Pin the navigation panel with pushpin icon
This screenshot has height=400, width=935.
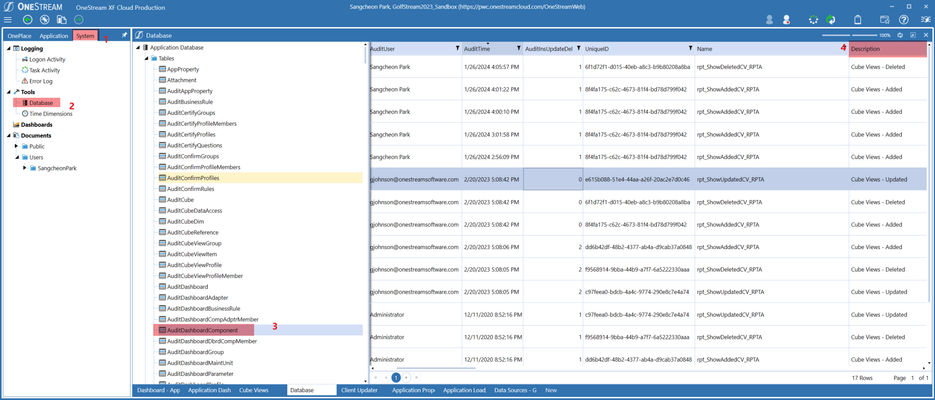point(123,35)
